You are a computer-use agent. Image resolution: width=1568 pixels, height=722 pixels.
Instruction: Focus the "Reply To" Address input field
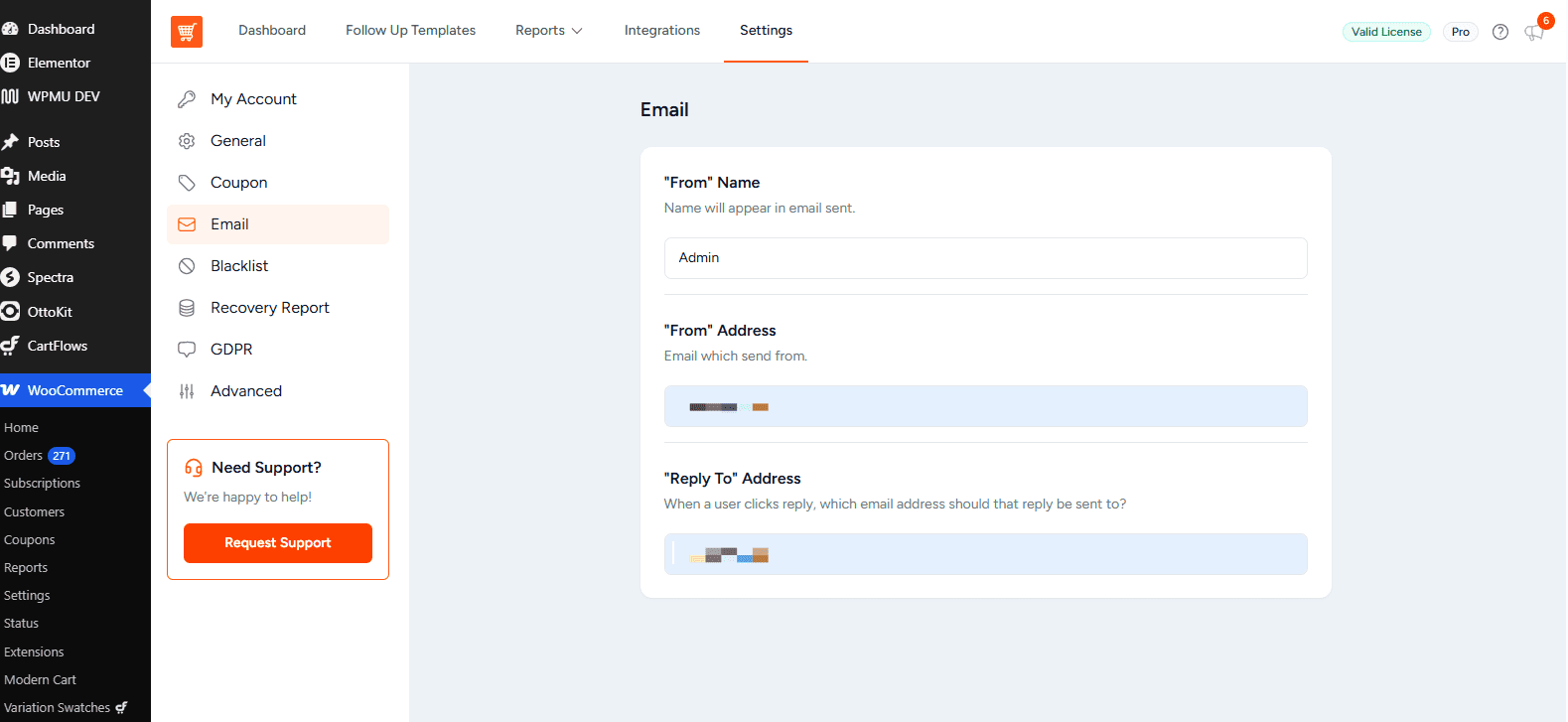pyautogui.click(x=985, y=554)
